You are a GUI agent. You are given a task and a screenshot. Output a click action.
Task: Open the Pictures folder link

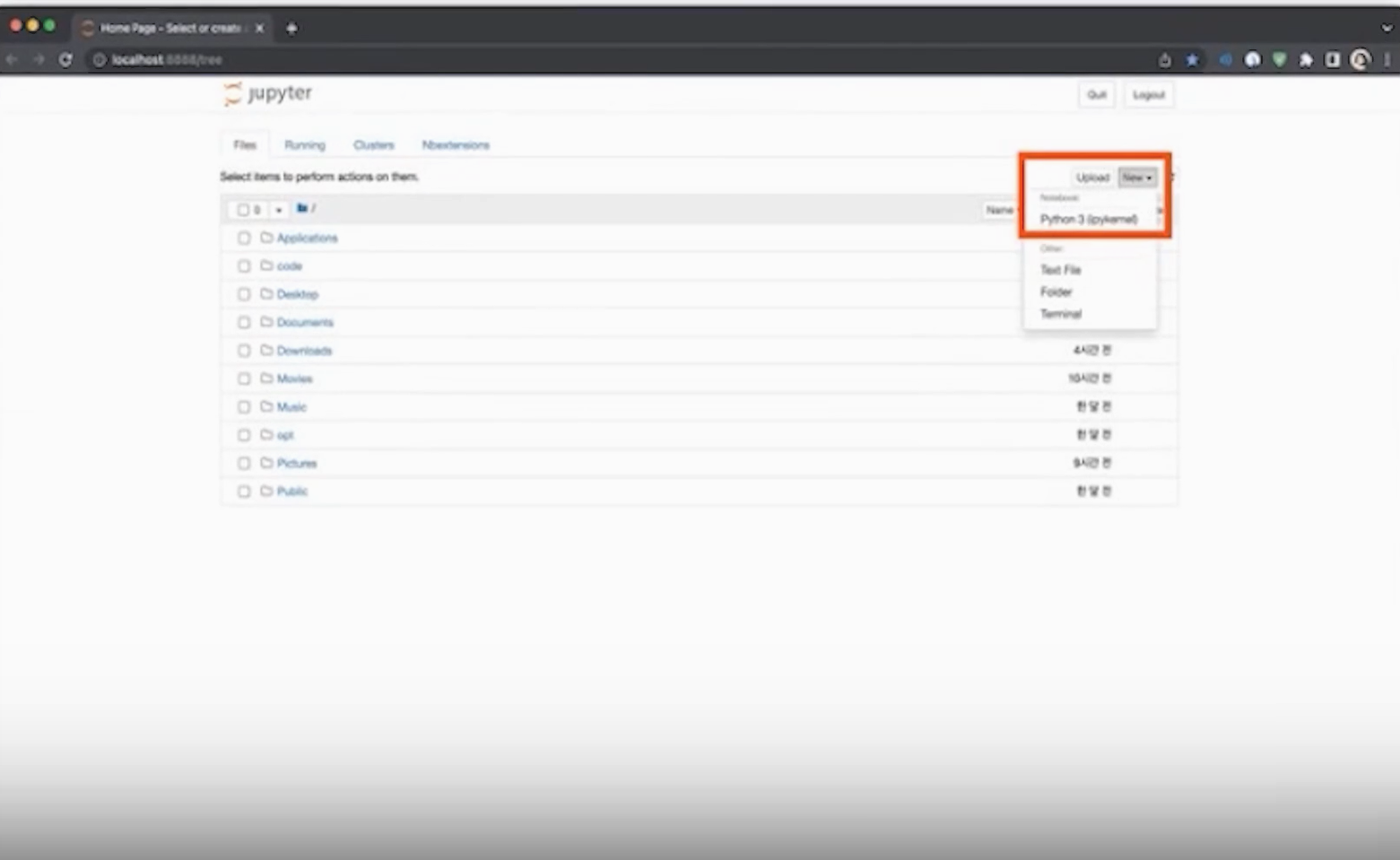pyautogui.click(x=297, y=463)
